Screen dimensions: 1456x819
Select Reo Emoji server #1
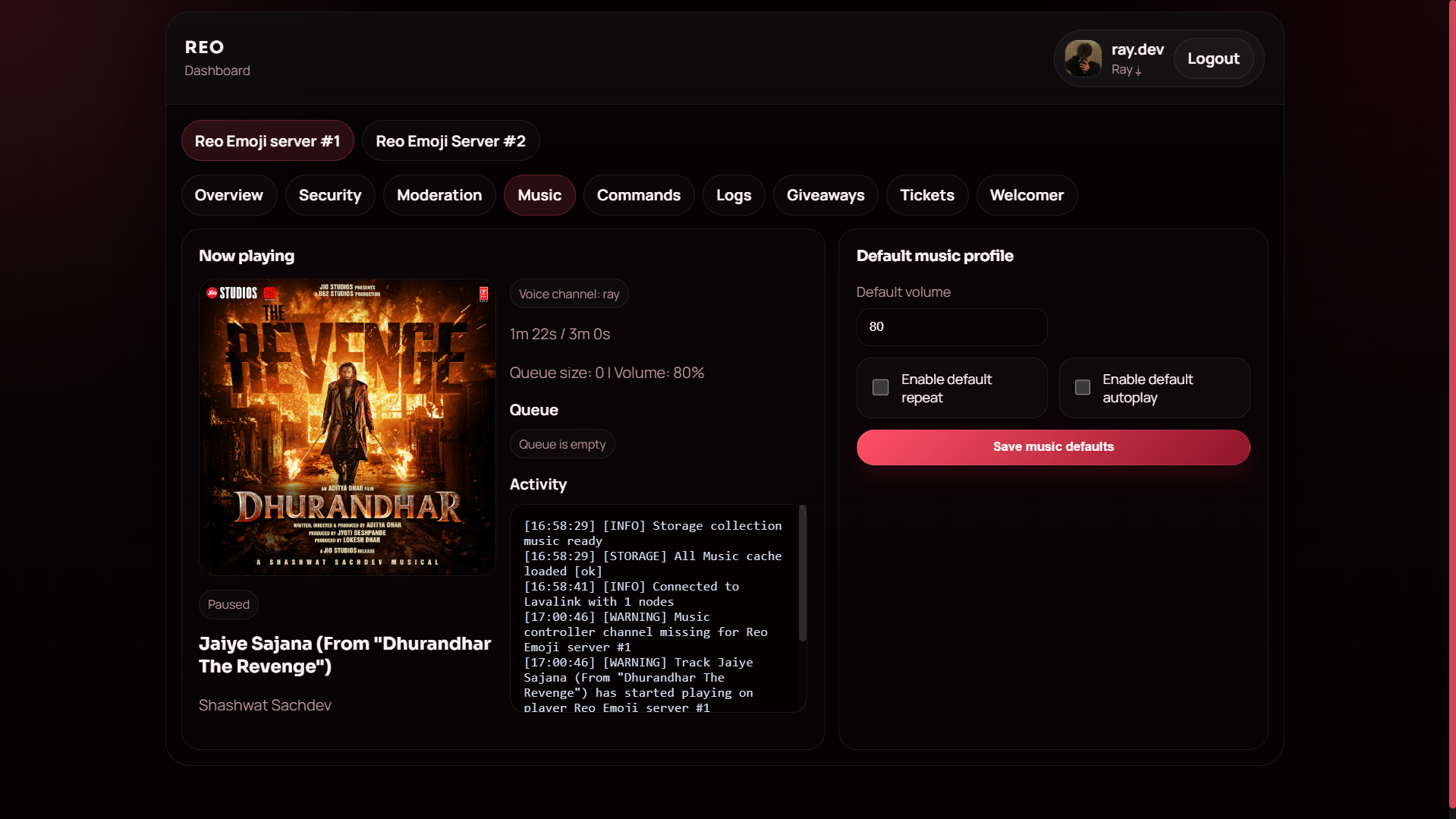(268, 141)
